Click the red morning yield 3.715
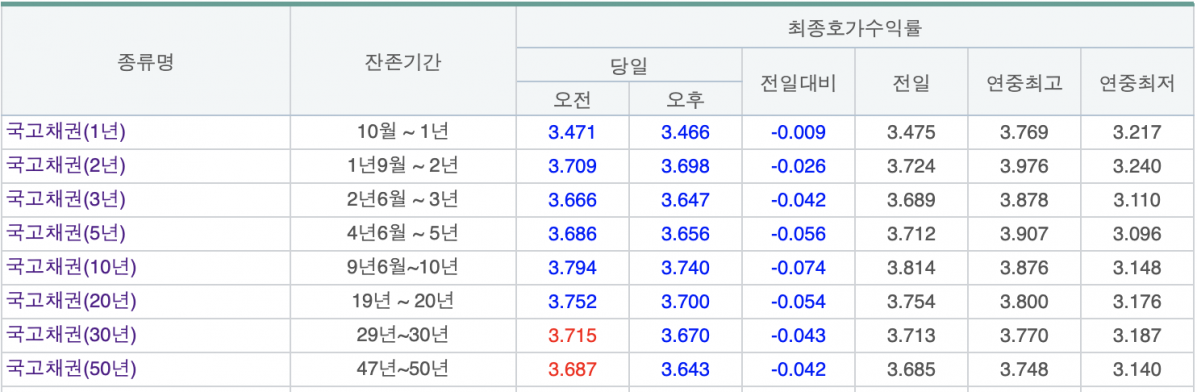1197x392 pixels. [x=573, y=335]
